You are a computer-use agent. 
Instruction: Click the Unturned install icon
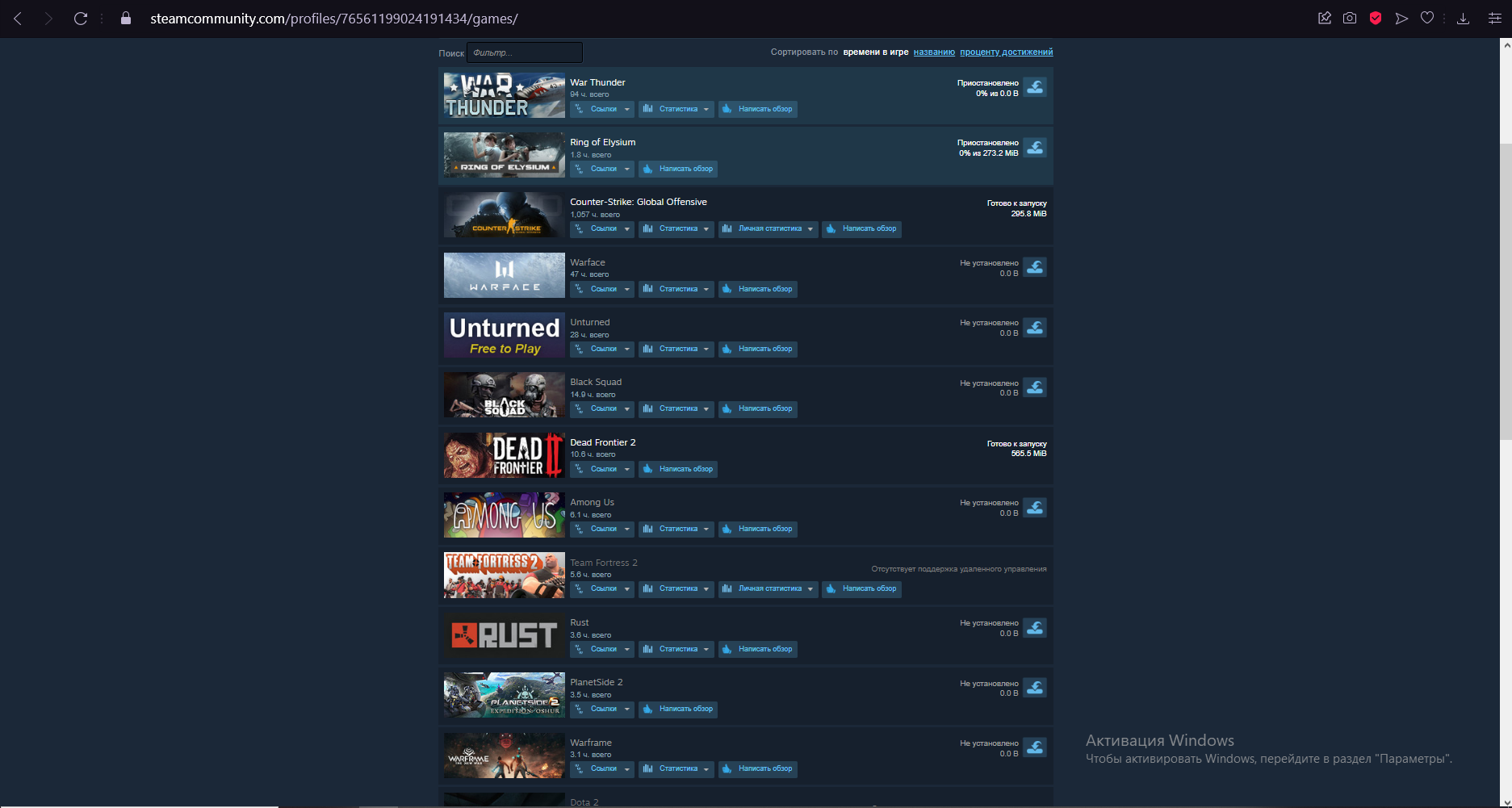coord(1035,327)
